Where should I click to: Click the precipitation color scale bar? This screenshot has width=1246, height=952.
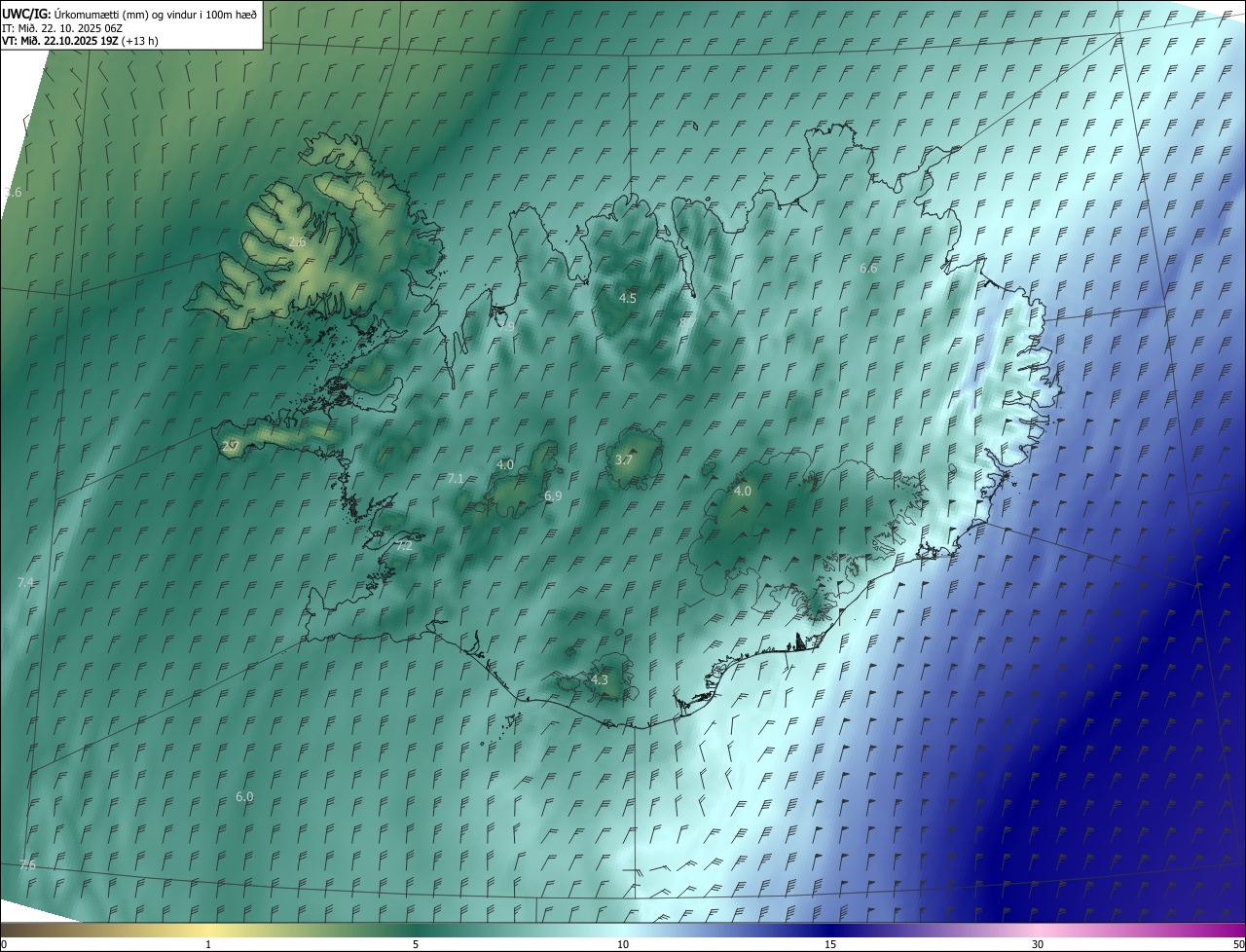click(623, 931)
